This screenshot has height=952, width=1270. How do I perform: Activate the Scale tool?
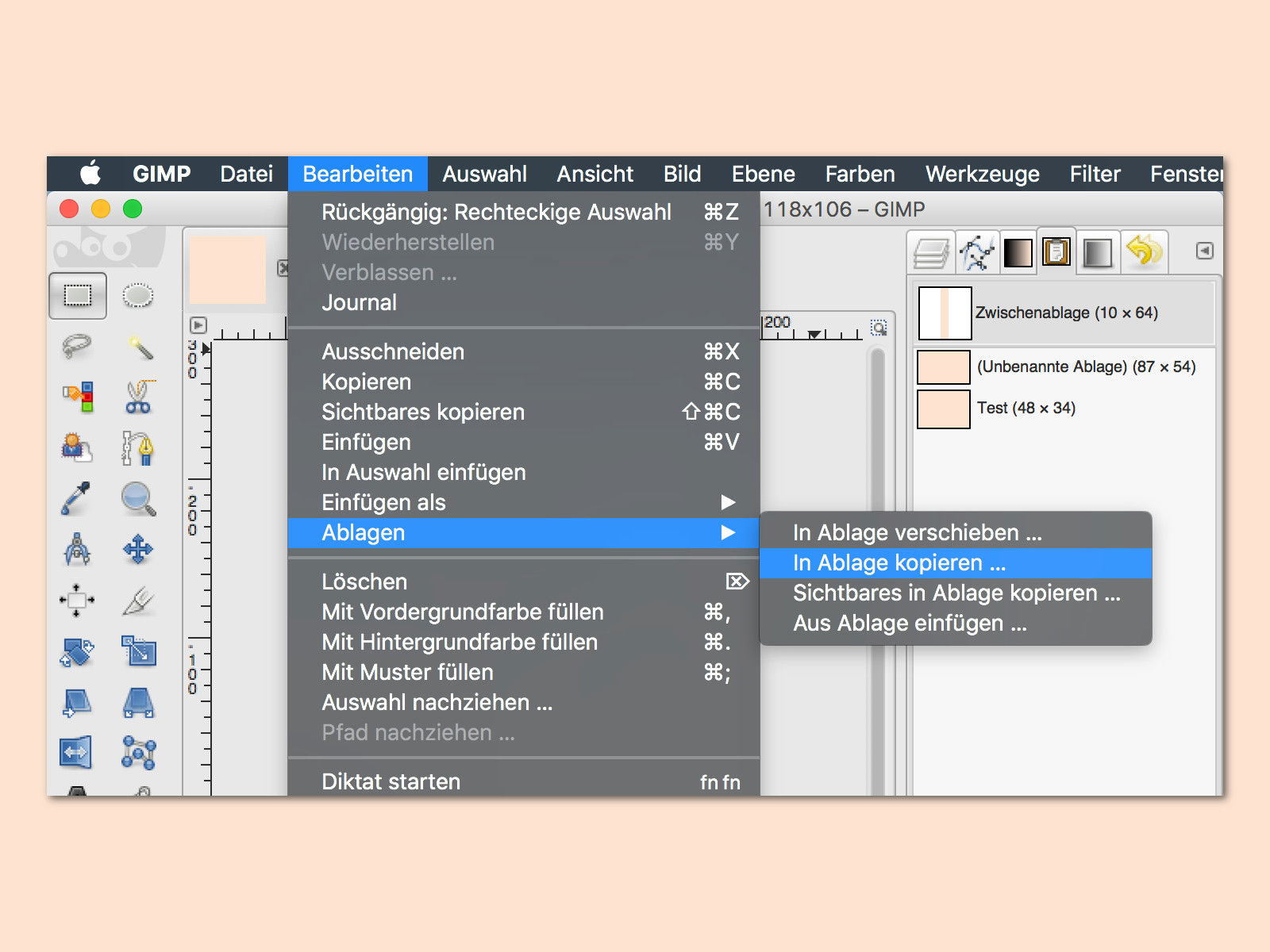pyautogui.click(x=139, y=651)
